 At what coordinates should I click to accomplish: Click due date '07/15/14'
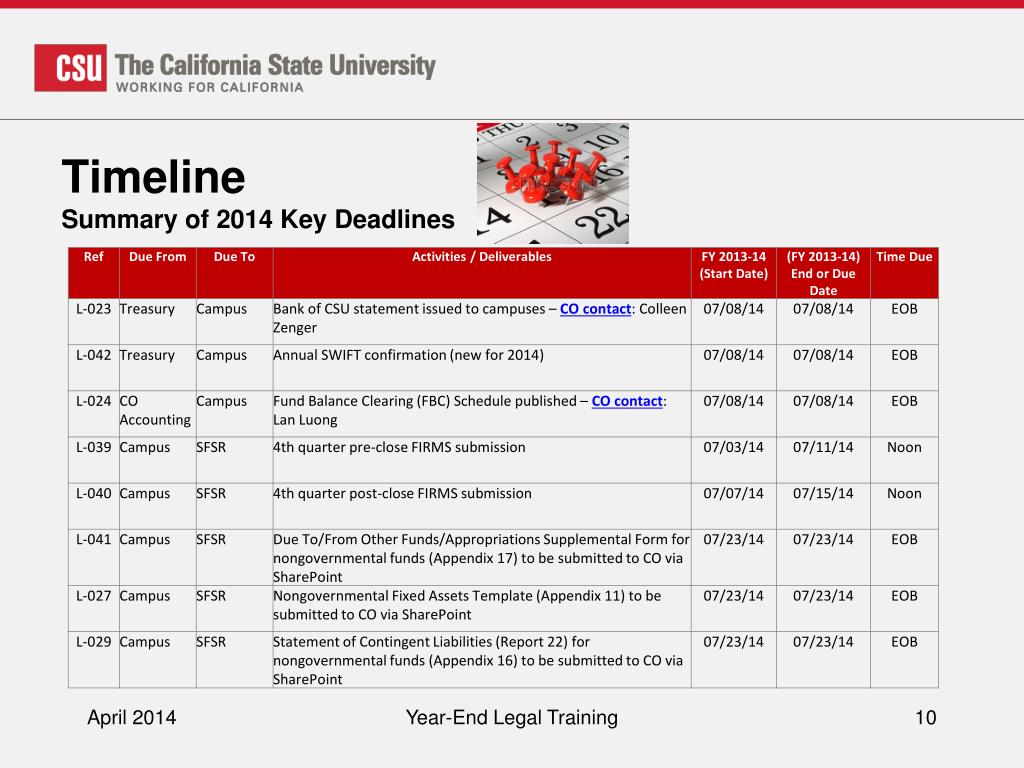click(x=823, y=494)
